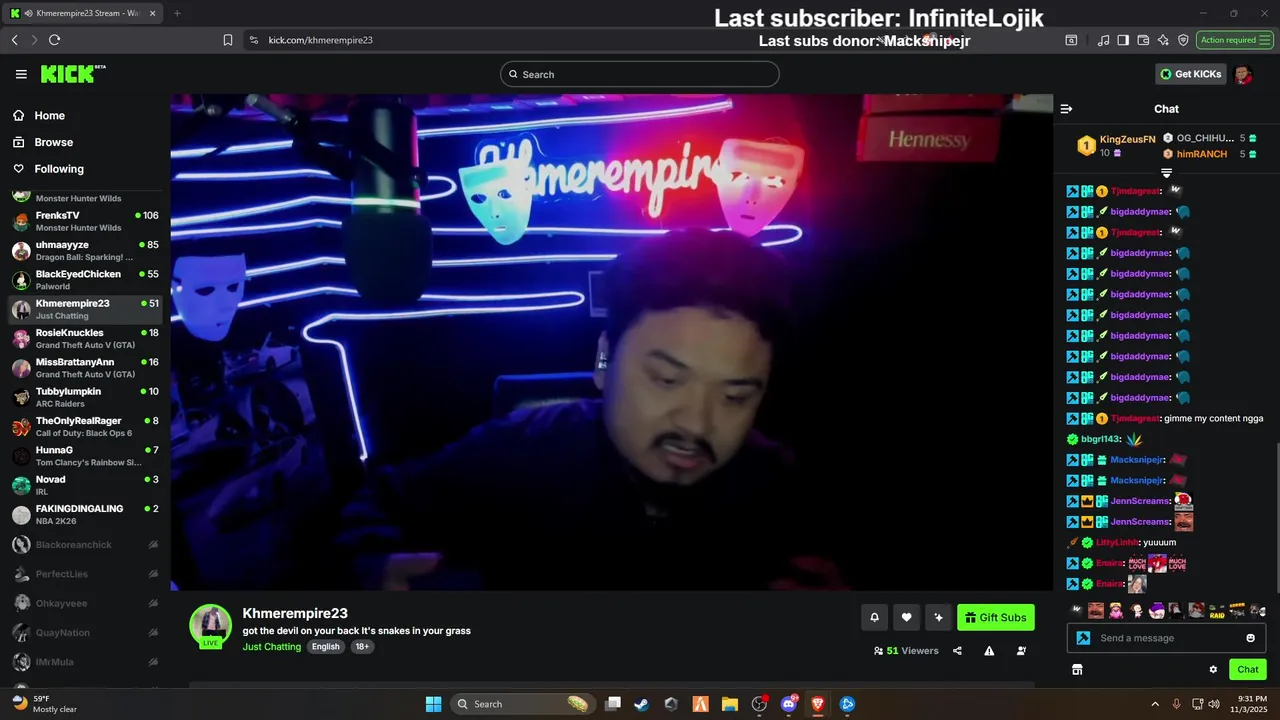The height and width of the screenshot is (720, 1280).
Task: Open Tubbylumpkin channel in the sidebar
Action: click(85, 397)
